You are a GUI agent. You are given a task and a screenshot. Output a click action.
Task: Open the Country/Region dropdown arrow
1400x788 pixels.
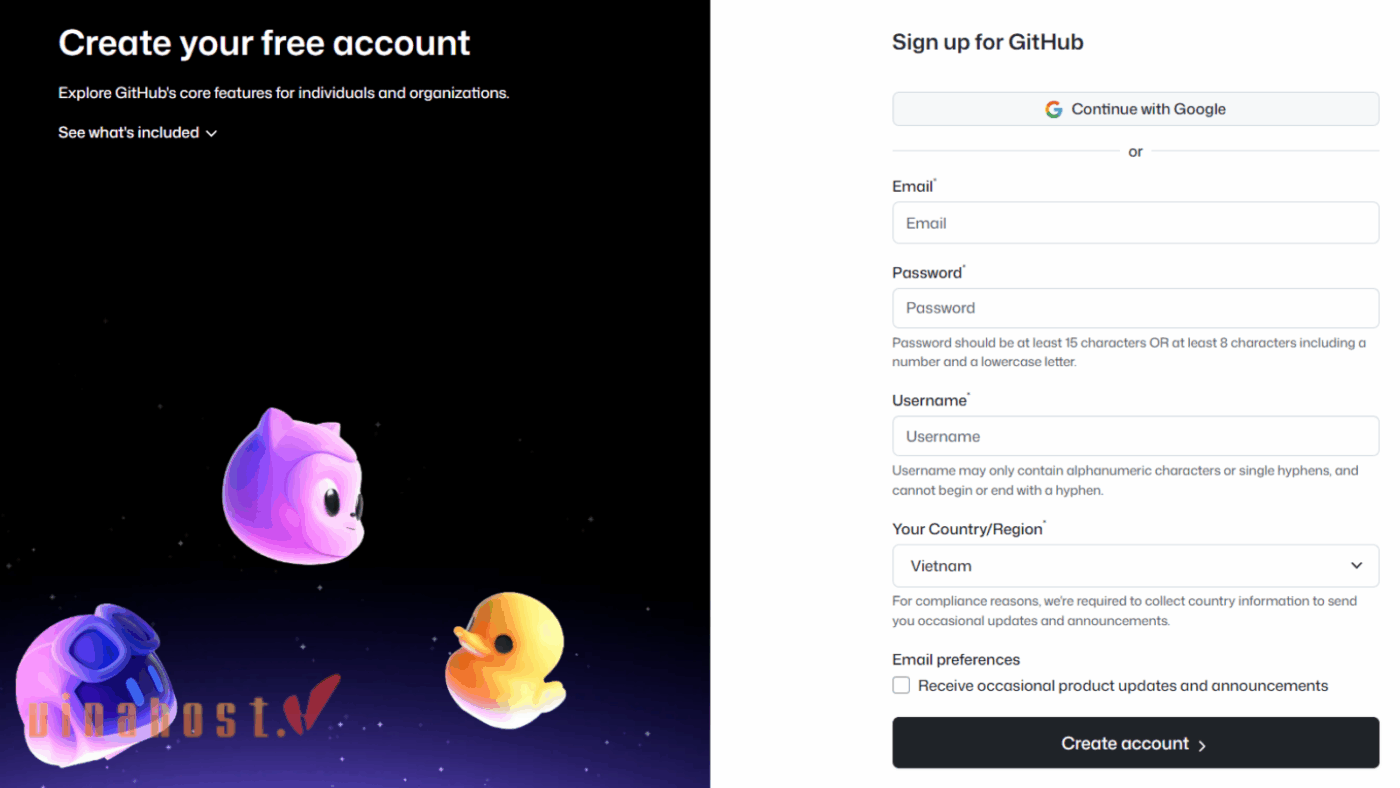coord(1356,566)
